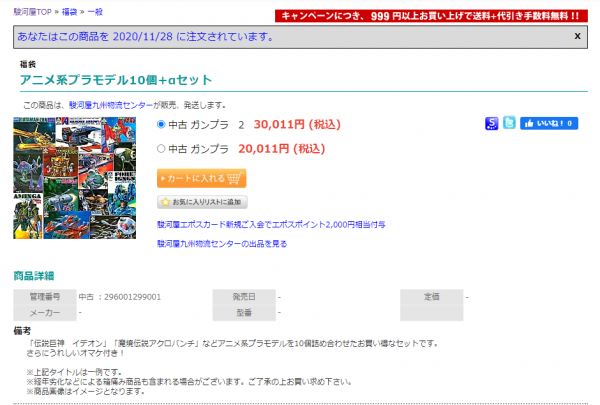Close the order notice with the x
This screenshot has height=405, width=600.
(x=577, y=35)
